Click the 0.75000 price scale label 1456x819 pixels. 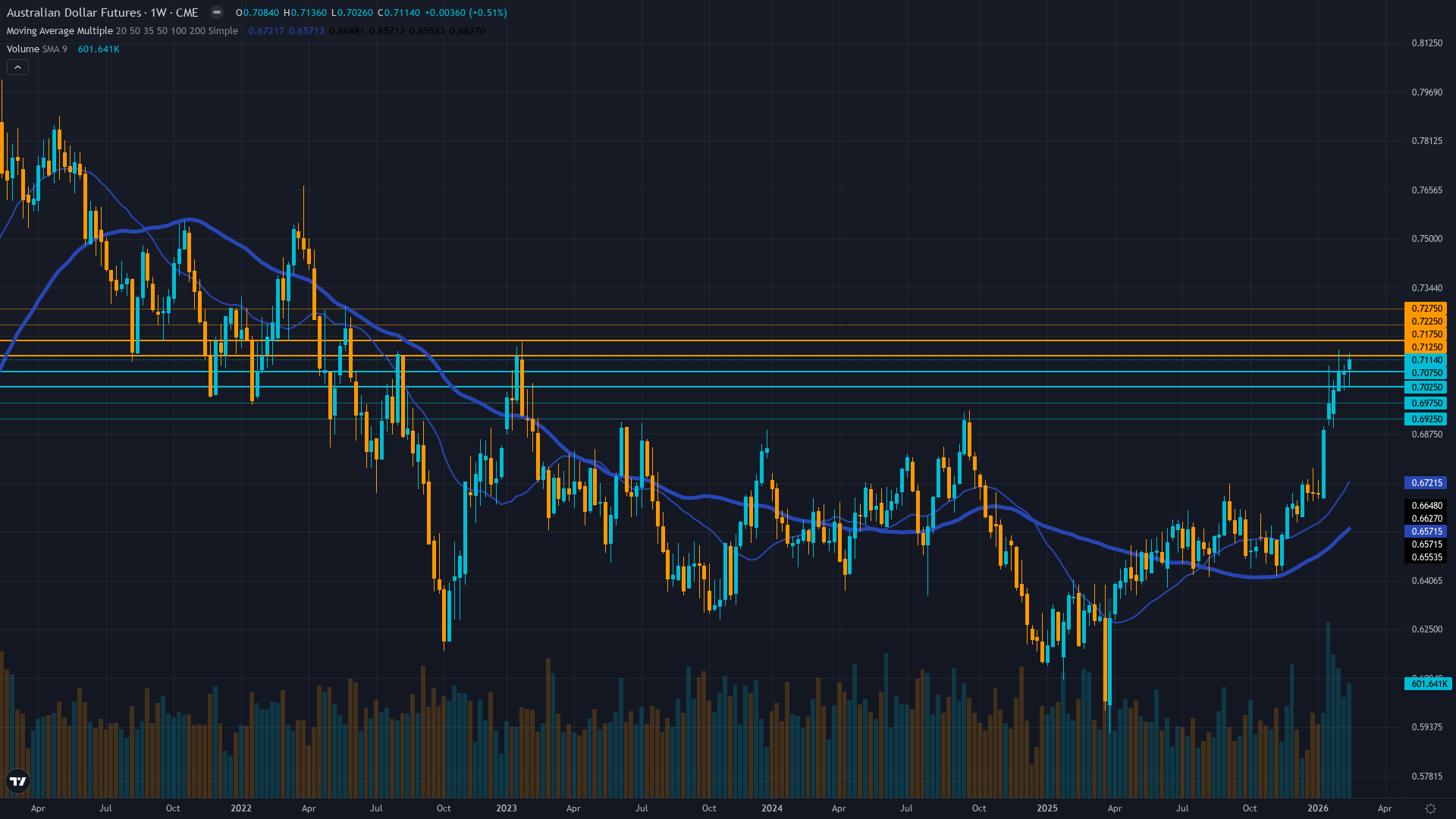[x=1426, y=239]
